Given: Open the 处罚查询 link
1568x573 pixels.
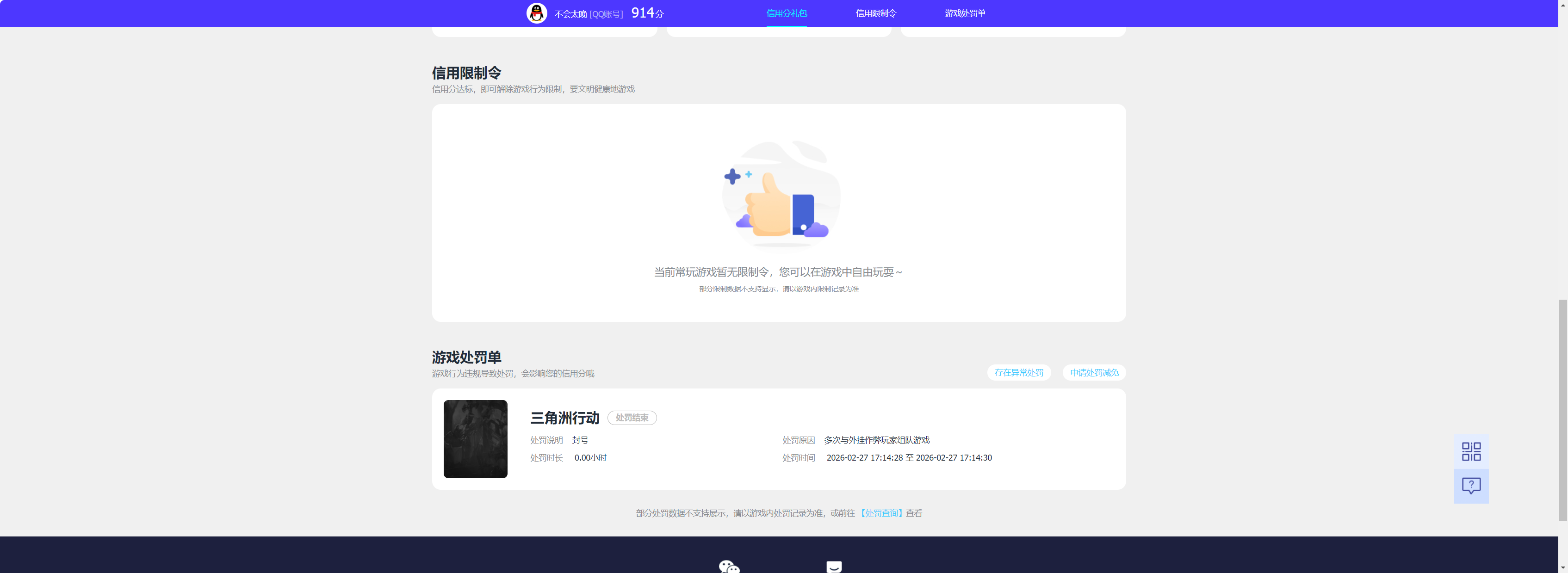Looking at the screenshot, I should pyautogui.click(x=881, y=513).
